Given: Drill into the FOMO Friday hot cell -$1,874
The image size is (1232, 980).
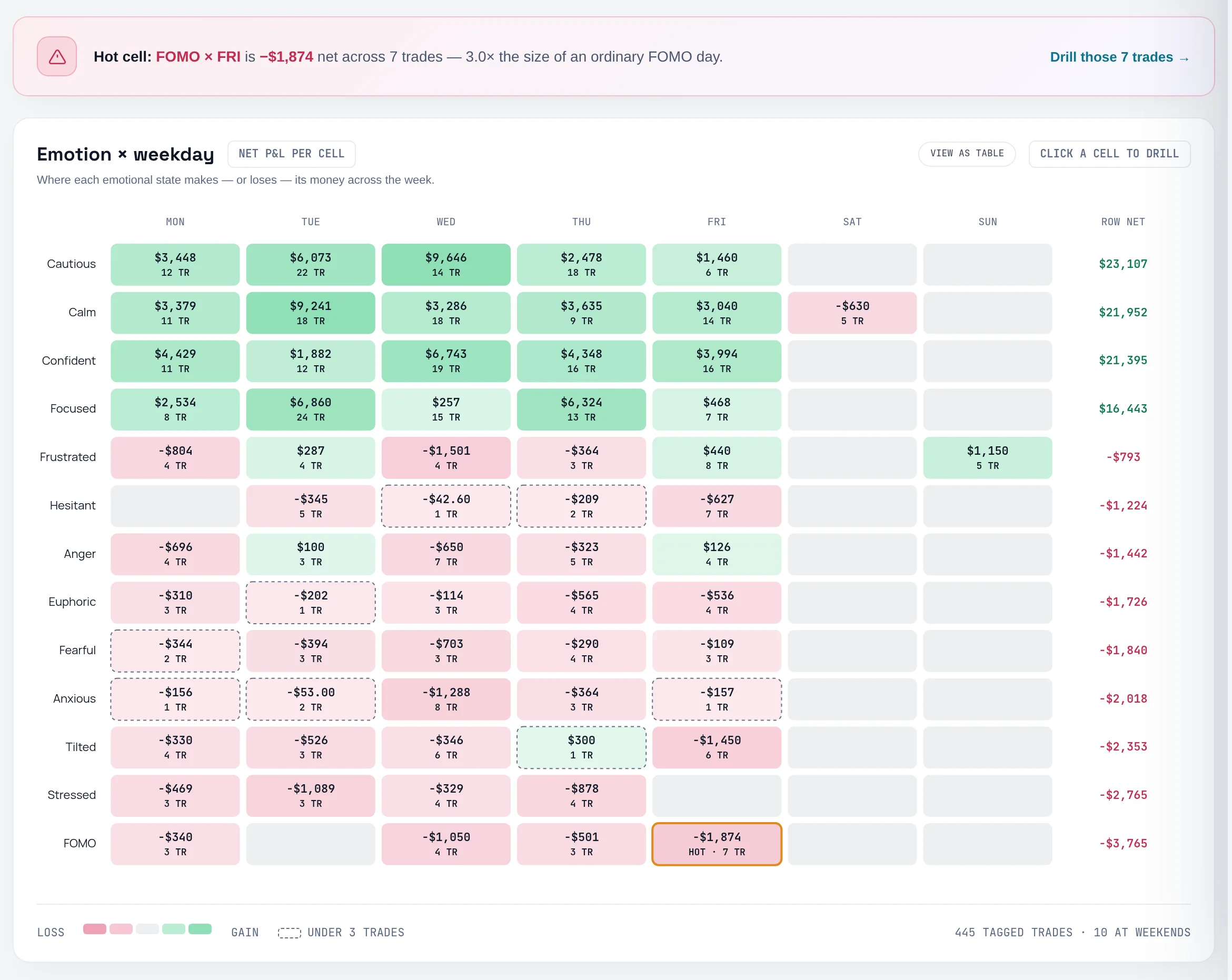Looking at the screenshot, I should coord(717,844).
